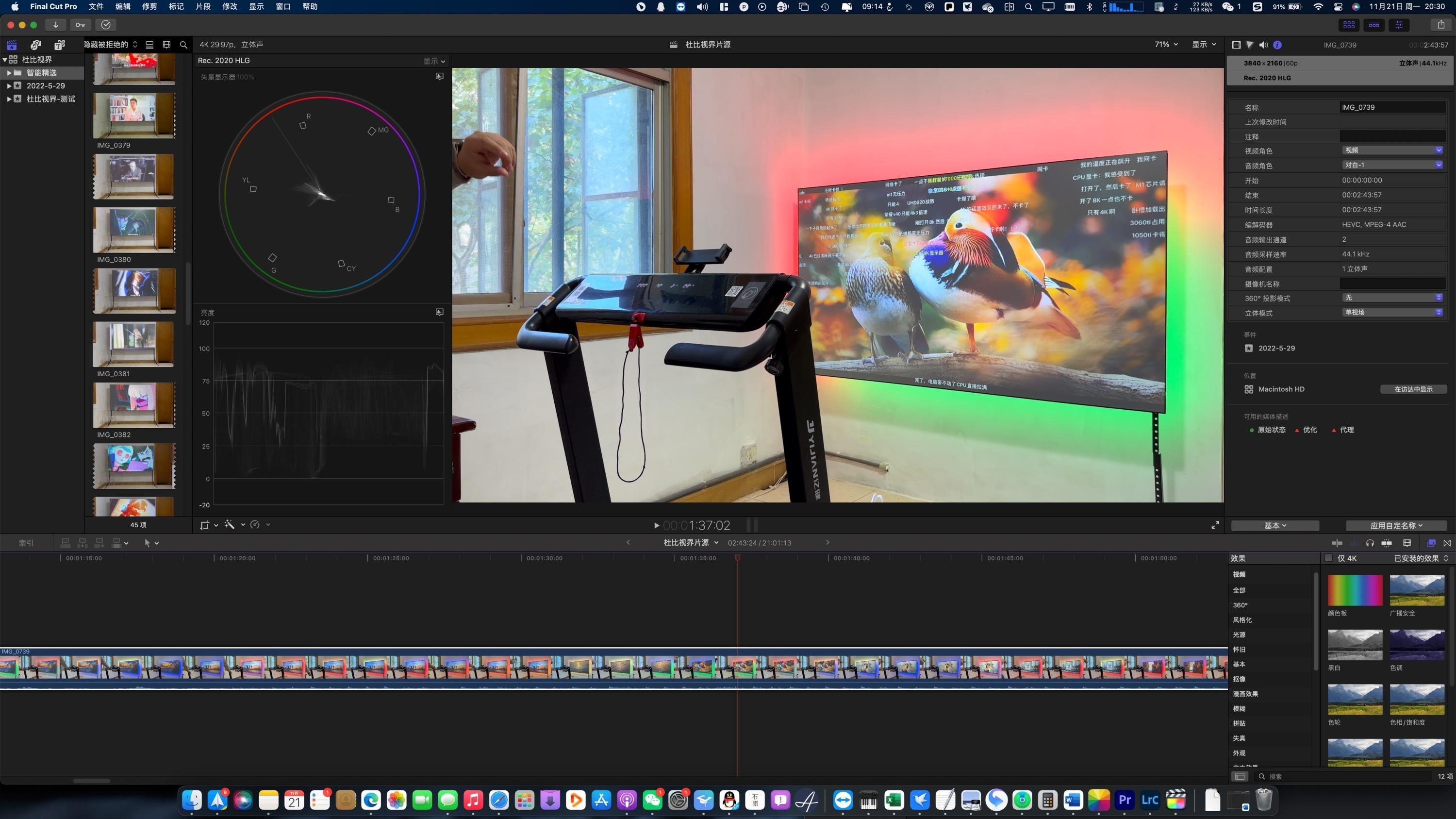Viewport: 1456px width, 819px height.
Task: Open the import media arrow button
Action: tap(55, 25)
